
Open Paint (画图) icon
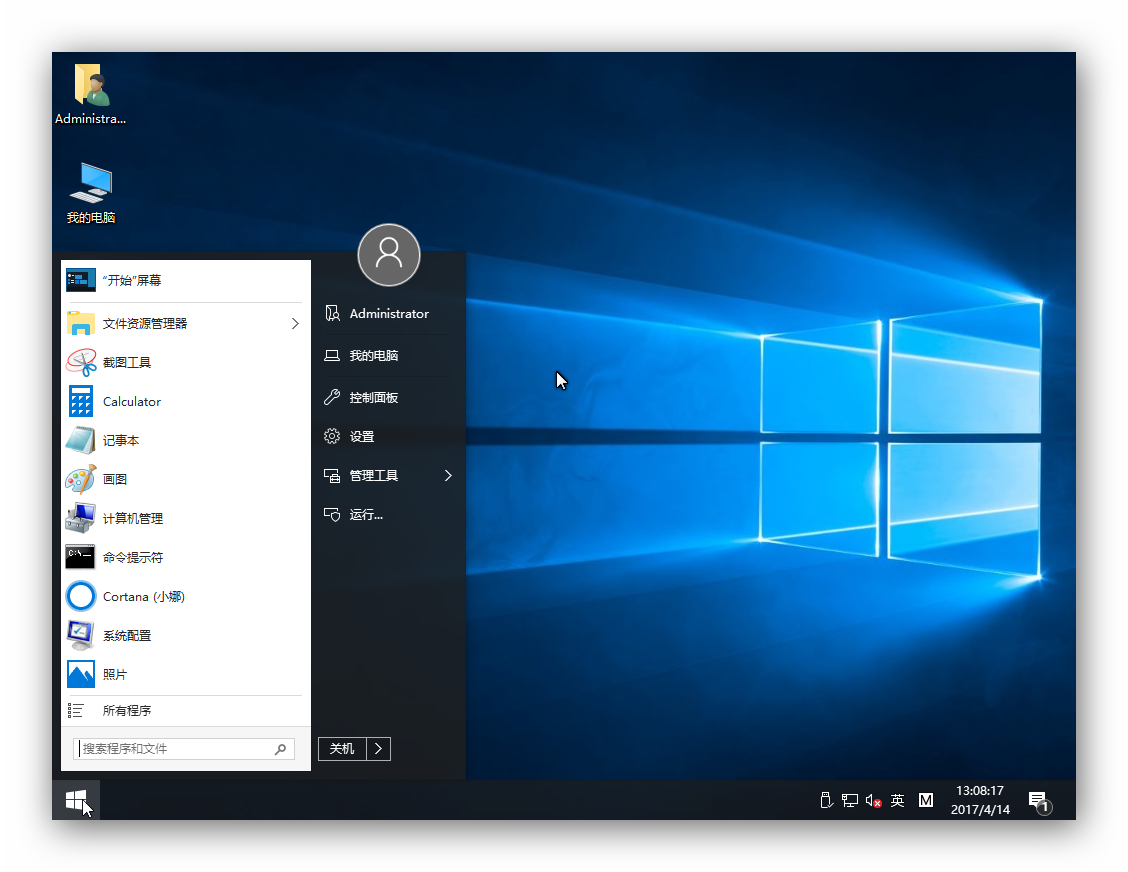click(81, 479)
